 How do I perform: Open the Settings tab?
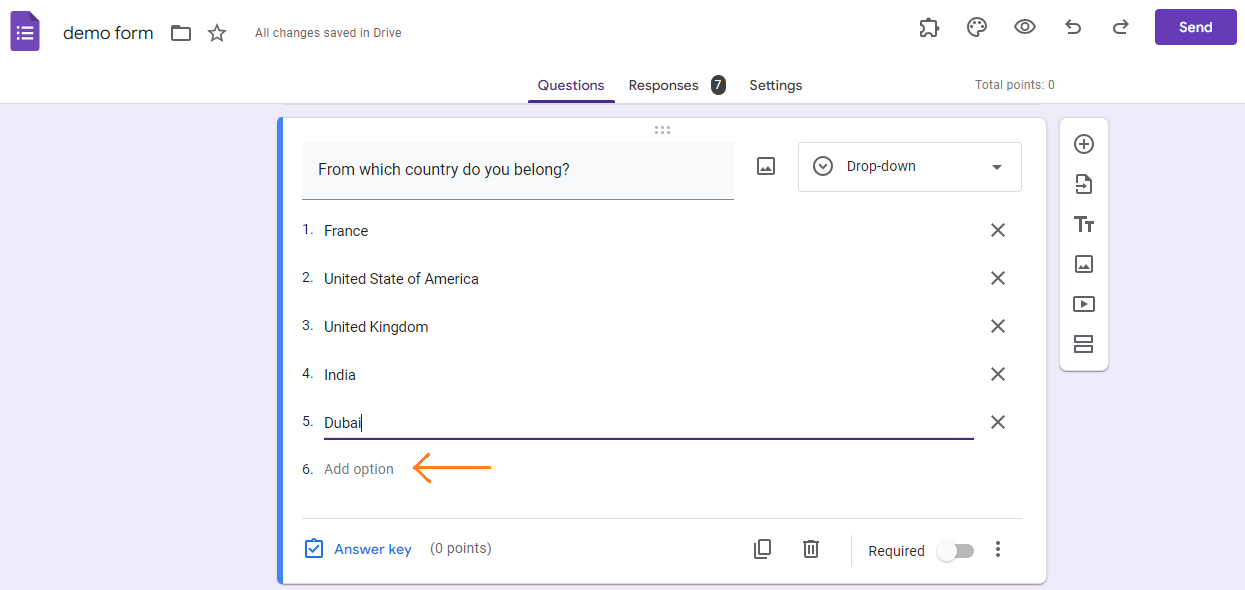coord(775,85)
